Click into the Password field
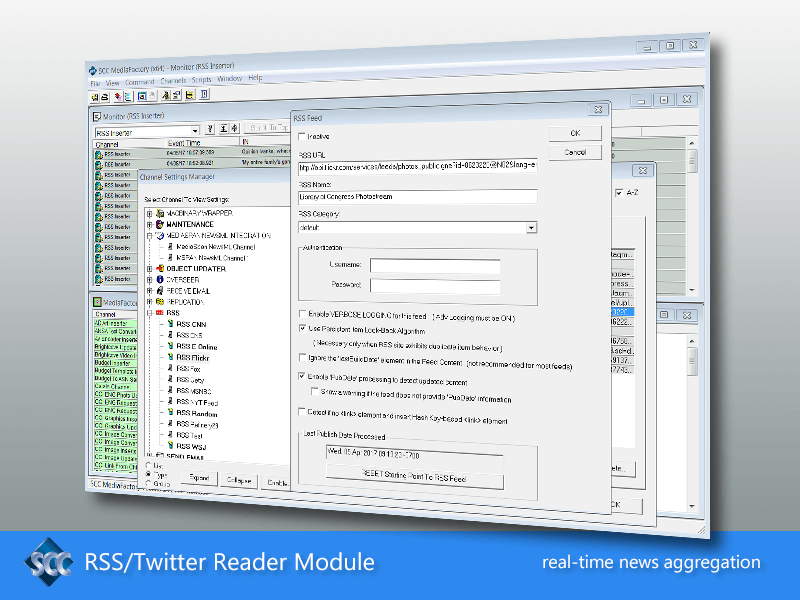Viewport: 800px width, 600px height. (435, 286)
